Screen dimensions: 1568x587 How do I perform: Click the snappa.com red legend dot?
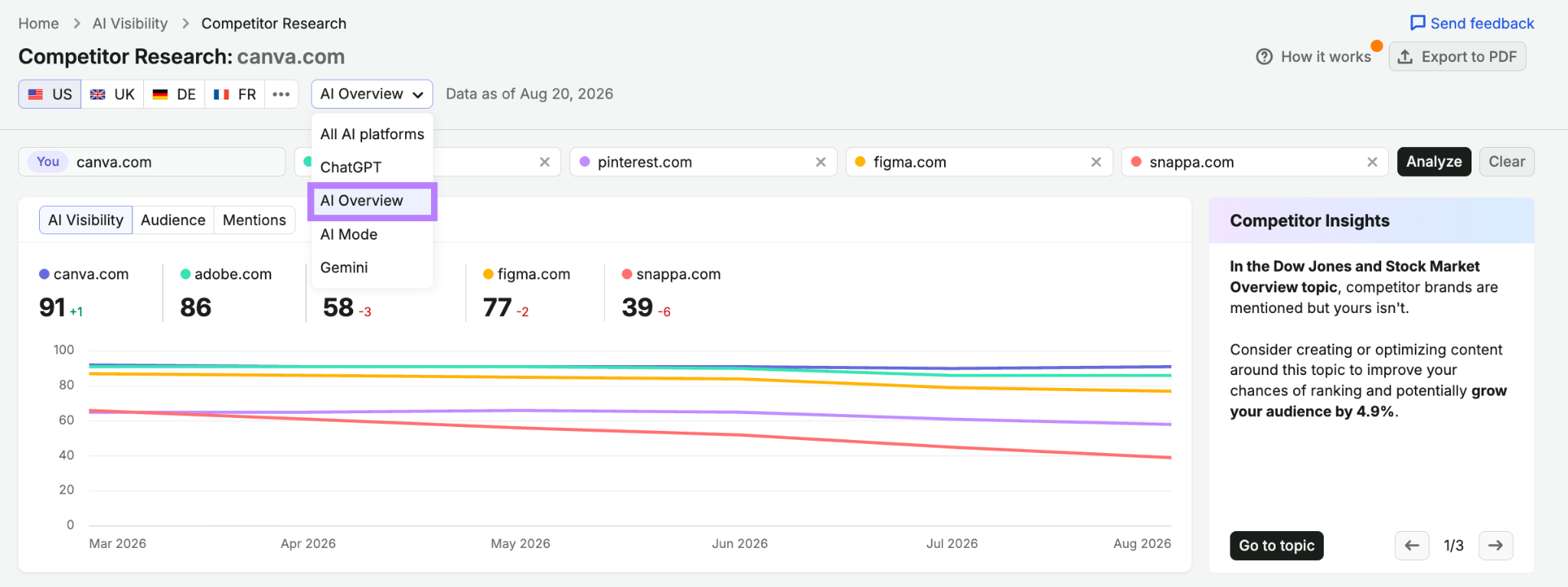coord(627,274)
